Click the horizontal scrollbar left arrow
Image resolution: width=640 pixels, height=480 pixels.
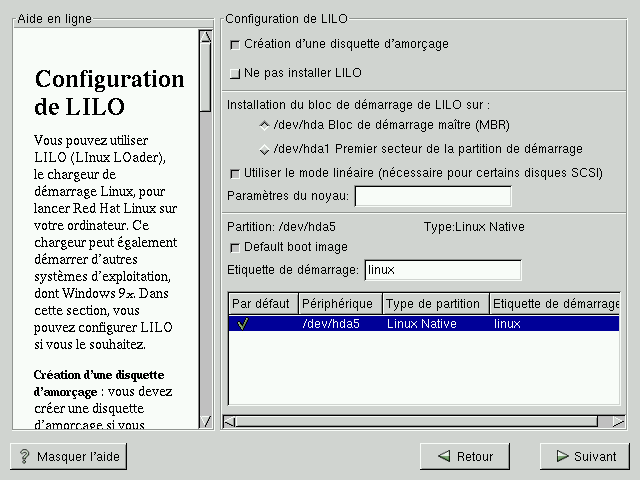[x=229, y=422]
